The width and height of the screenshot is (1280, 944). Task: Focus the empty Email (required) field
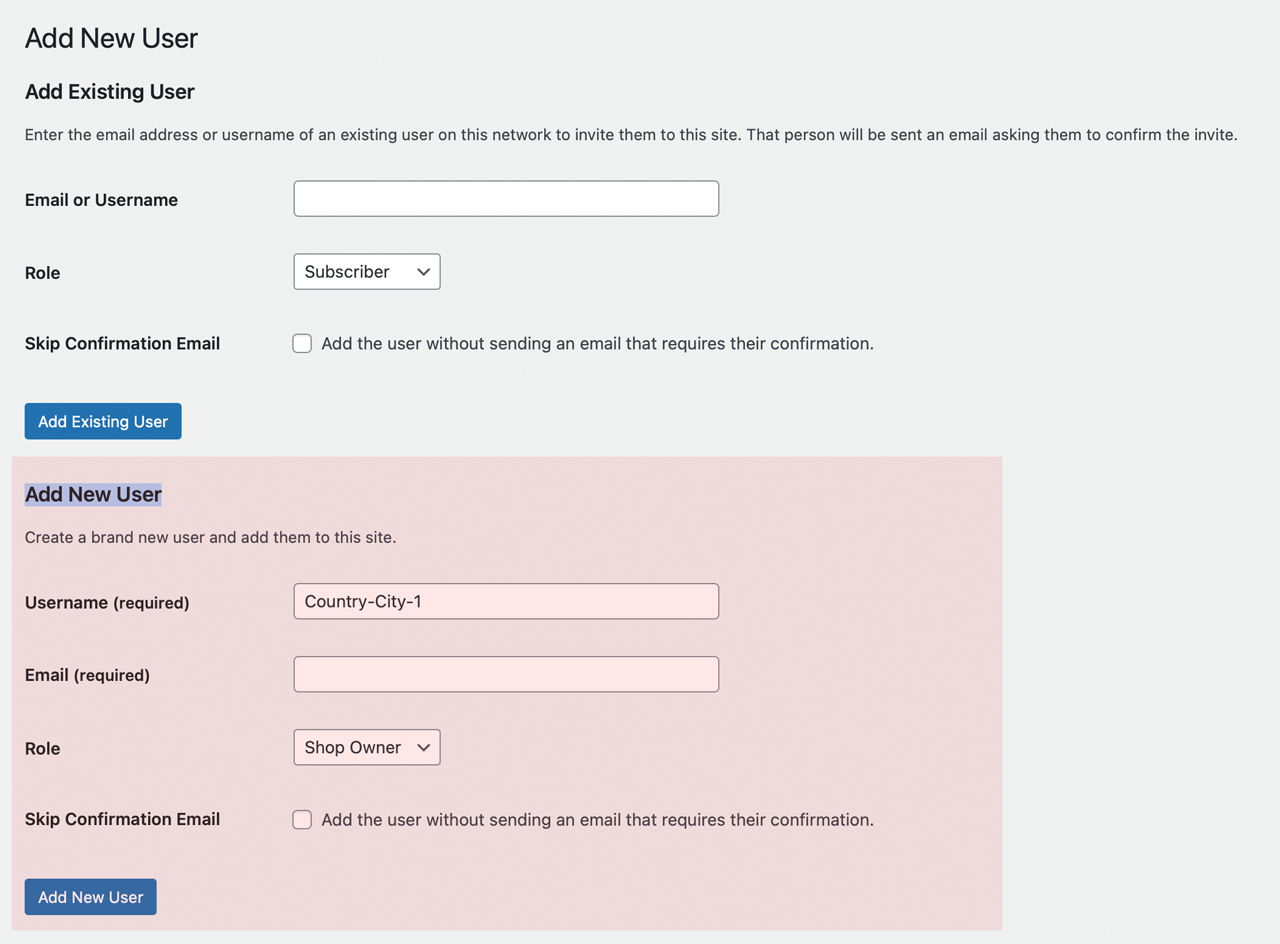[x=506, y=674]
